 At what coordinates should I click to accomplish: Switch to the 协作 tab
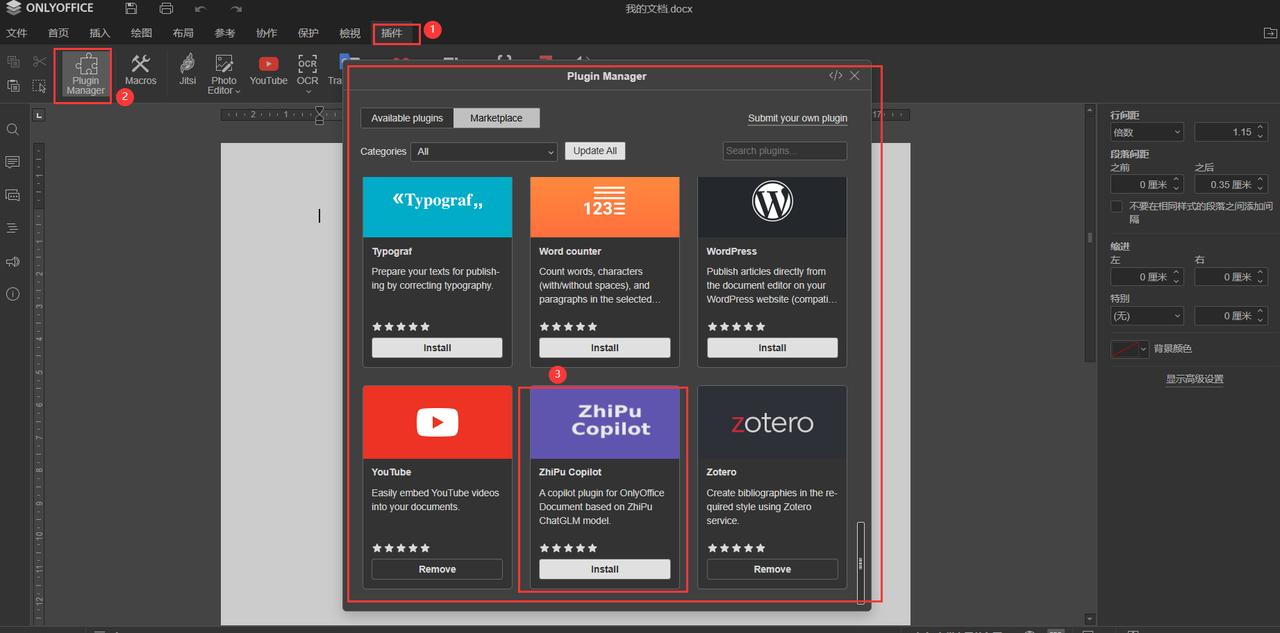(266, 33)
